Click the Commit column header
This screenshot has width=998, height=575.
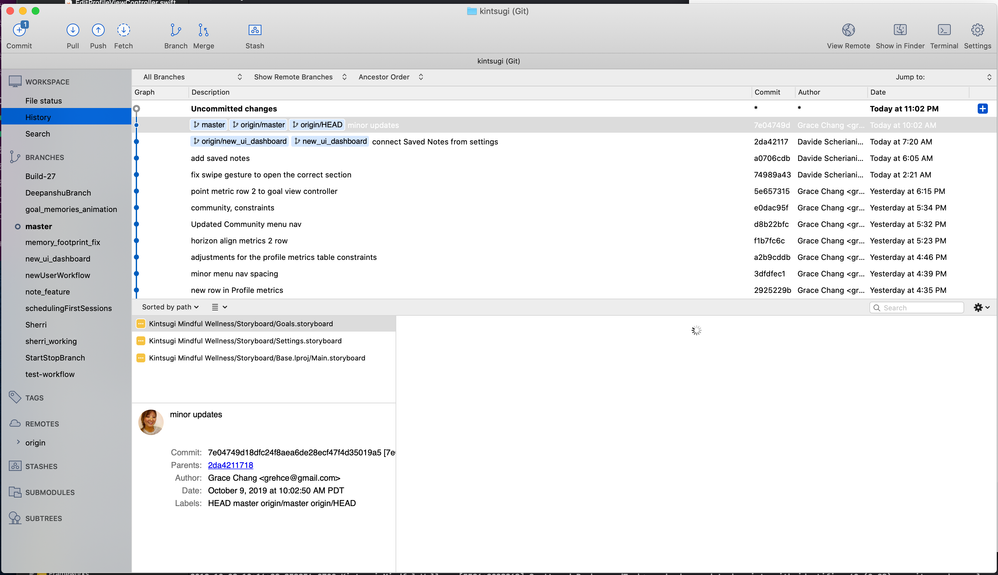tap(773, 92)
